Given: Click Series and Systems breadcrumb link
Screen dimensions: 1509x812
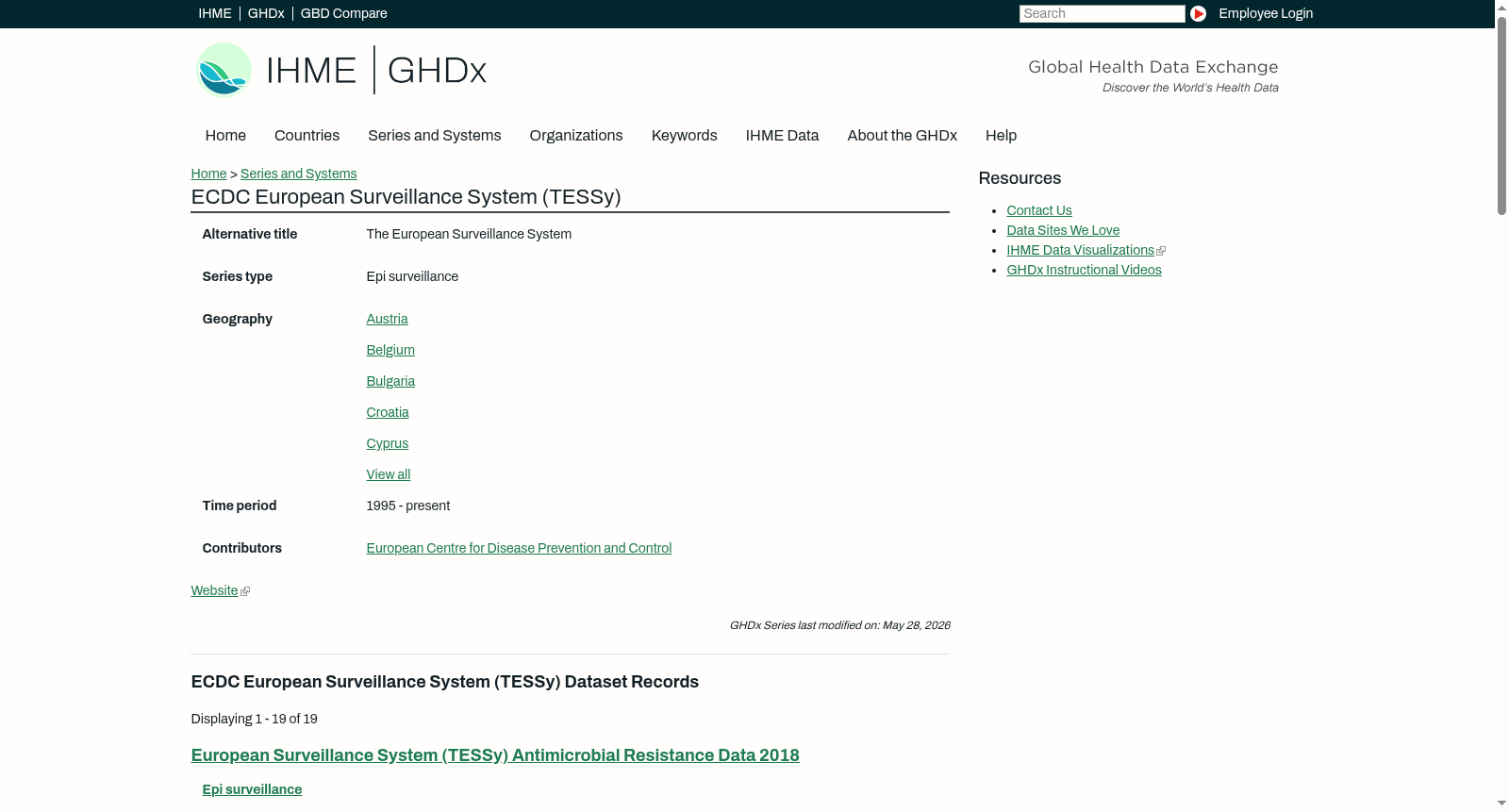Looking at the screenshot, I should (x=299, y=174).
